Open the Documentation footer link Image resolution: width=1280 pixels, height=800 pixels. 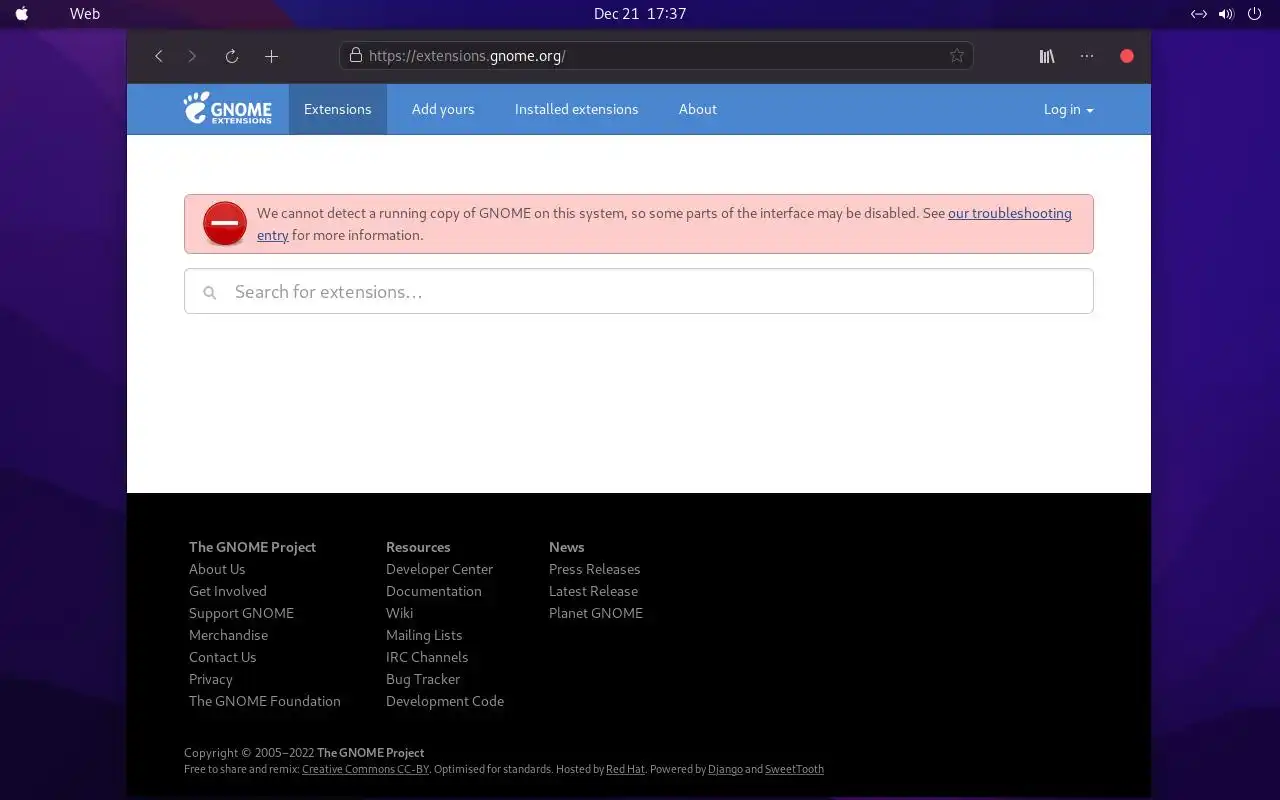[434, 591]
